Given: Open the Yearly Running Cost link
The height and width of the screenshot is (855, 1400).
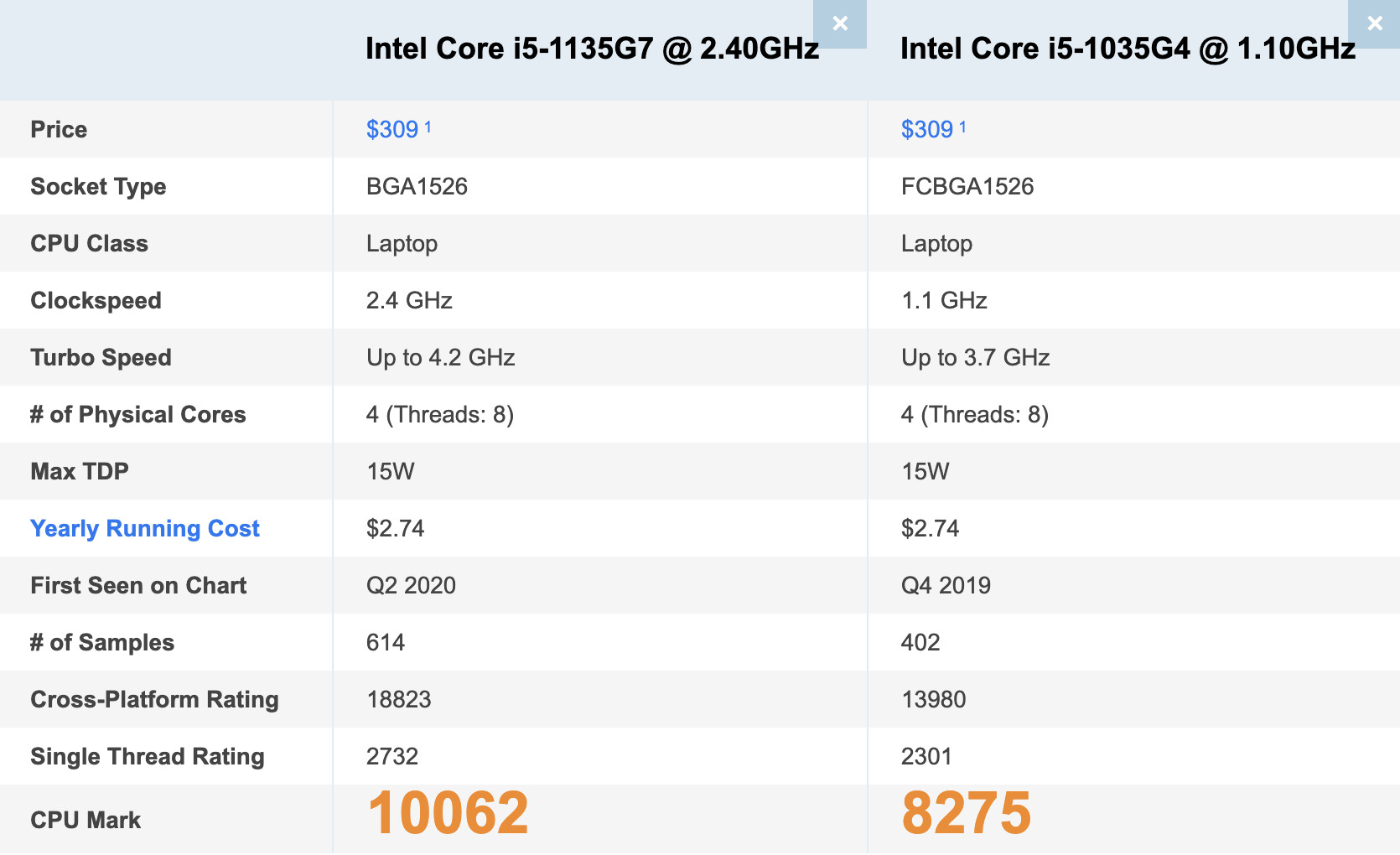Looking at the screenshot, I should (145, 528).
